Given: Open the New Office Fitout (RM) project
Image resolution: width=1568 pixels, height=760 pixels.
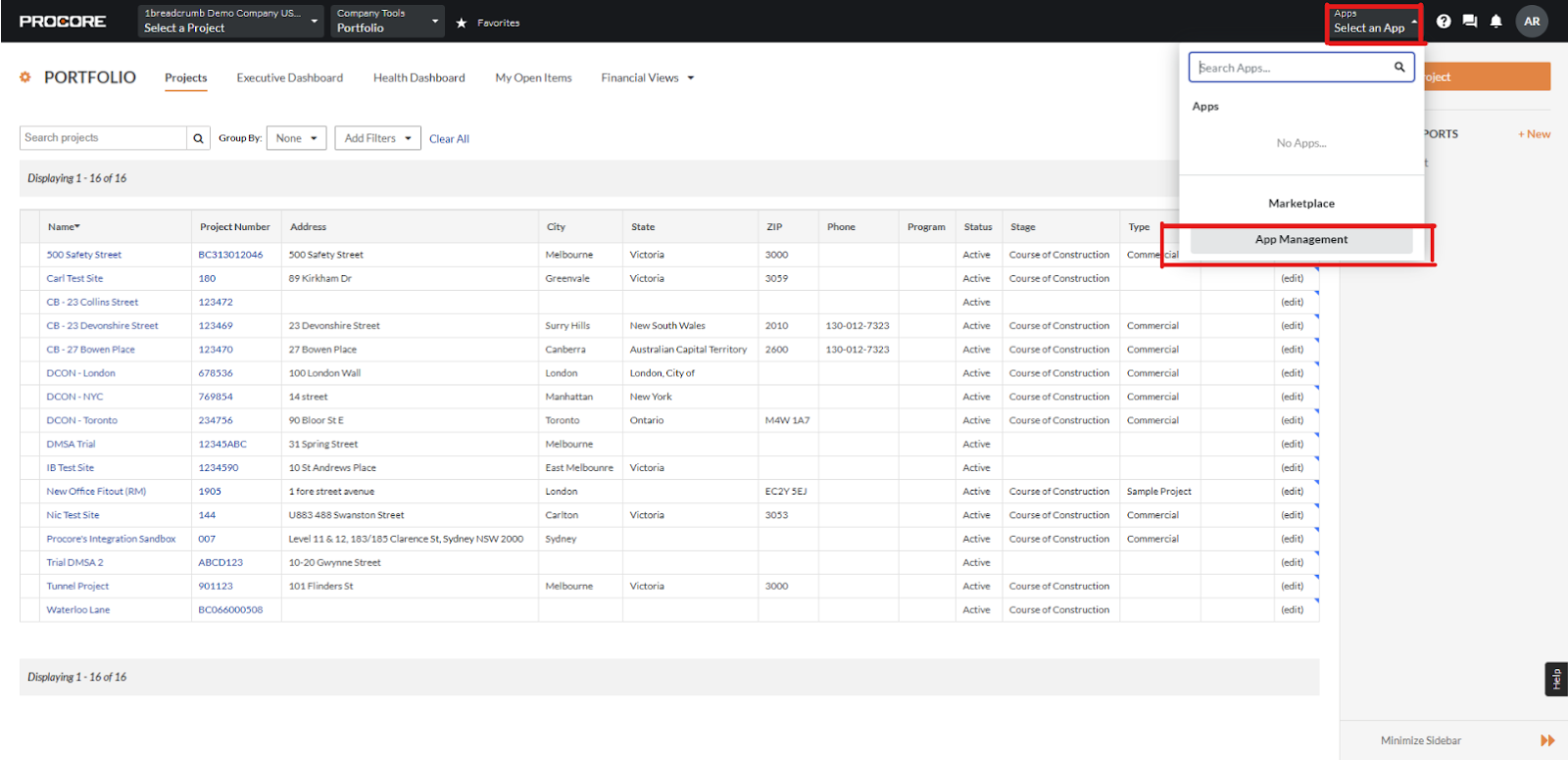Looking at the screenshot, I should point(96,492).
